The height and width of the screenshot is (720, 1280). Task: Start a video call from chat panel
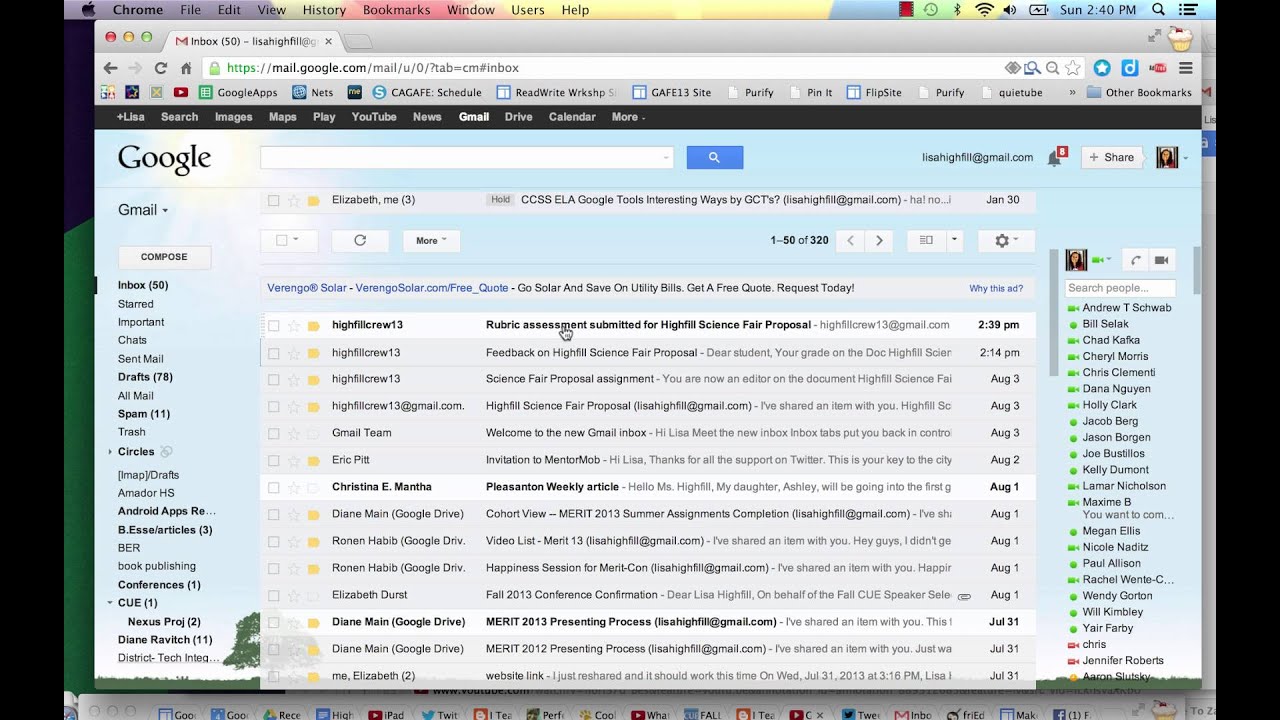click(1161, 260)
